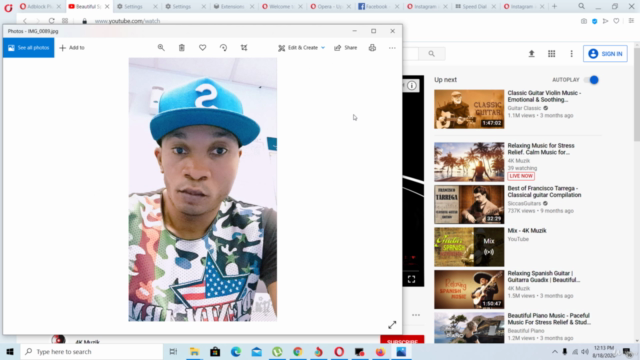Viewport: 640px width, 360px height.
Task: Open Task View on the taskbar
Action: [x=173, y=351]
